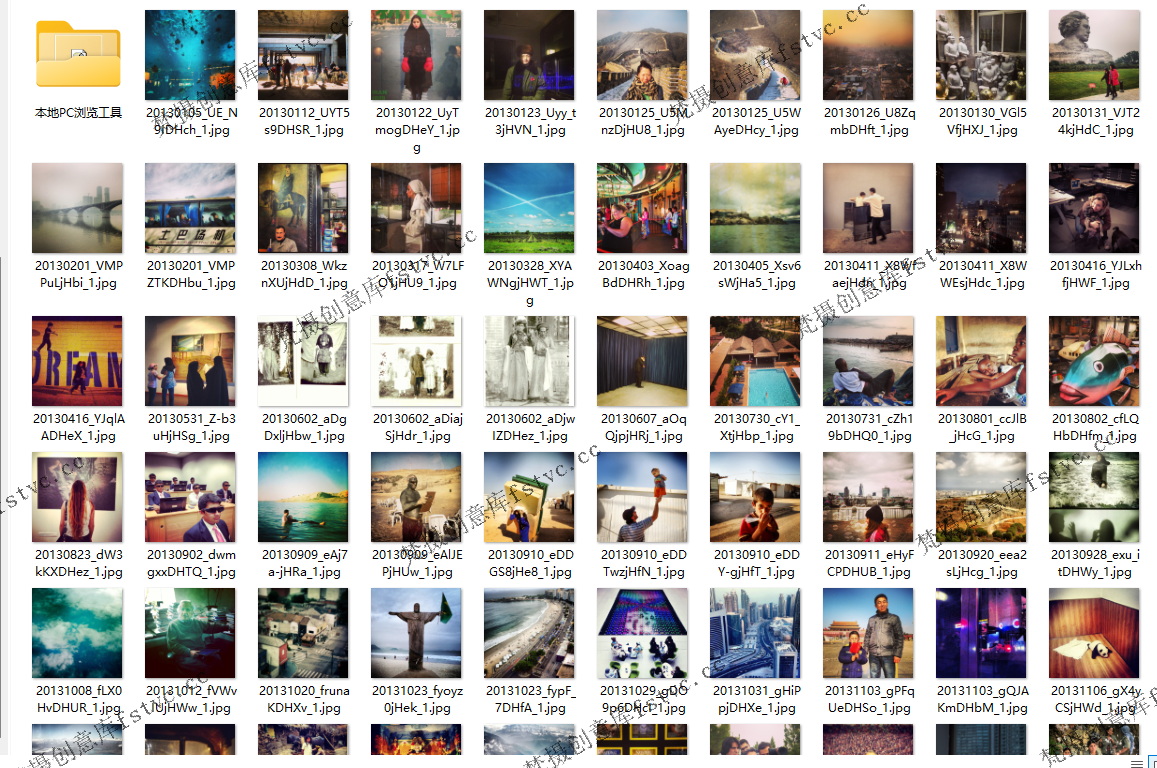Select thumbnail 20130910_eDDGS8jHe8_1.jpg
1157x768 pixels.
click(529, 497)
